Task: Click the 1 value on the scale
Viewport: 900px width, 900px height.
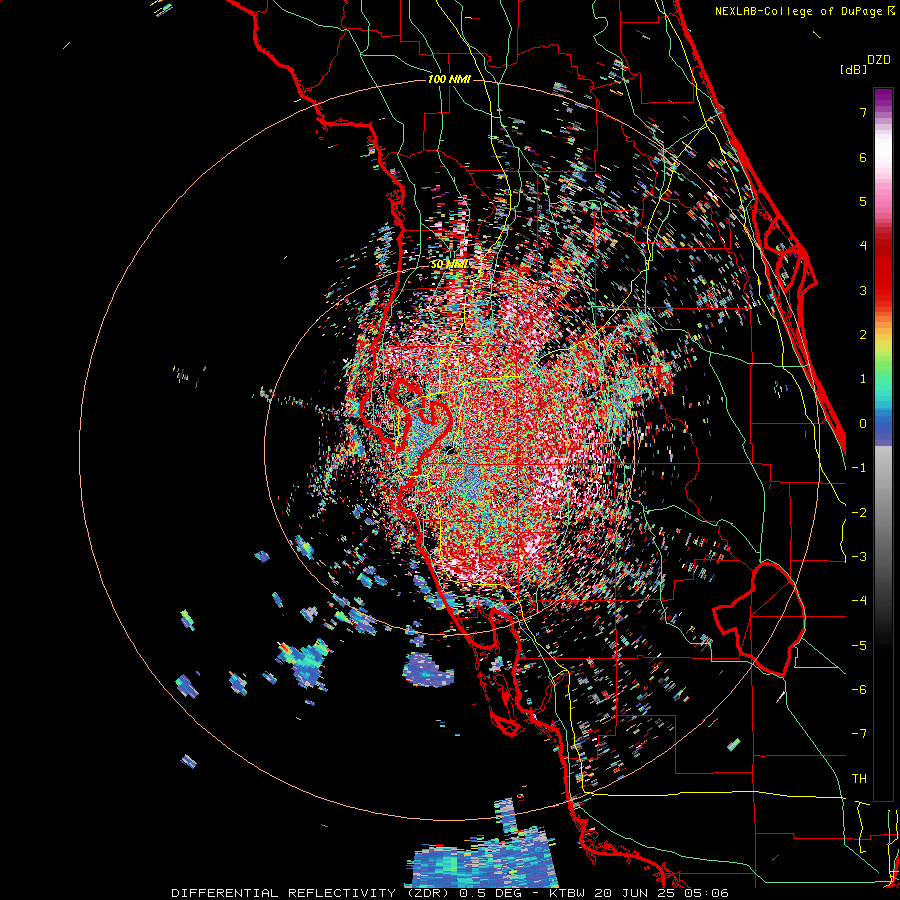Action: [x=863, y=379]
